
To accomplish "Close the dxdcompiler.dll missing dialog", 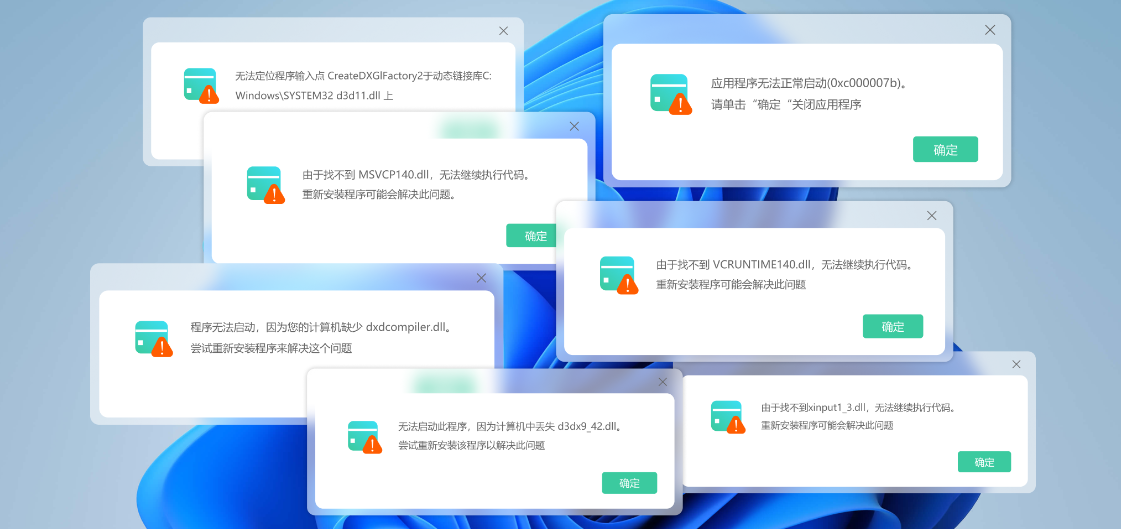I will [x=481, y=278].
